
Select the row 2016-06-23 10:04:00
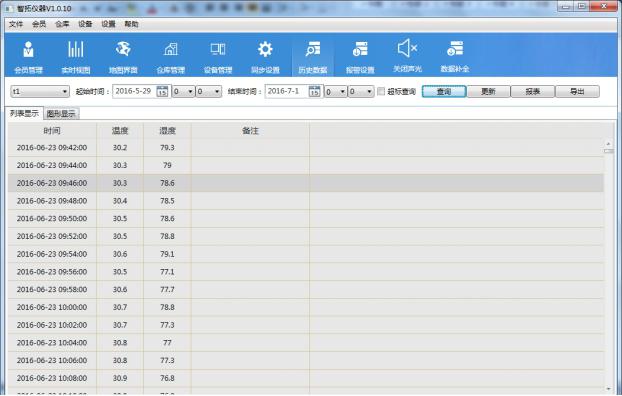click(306, 343)
